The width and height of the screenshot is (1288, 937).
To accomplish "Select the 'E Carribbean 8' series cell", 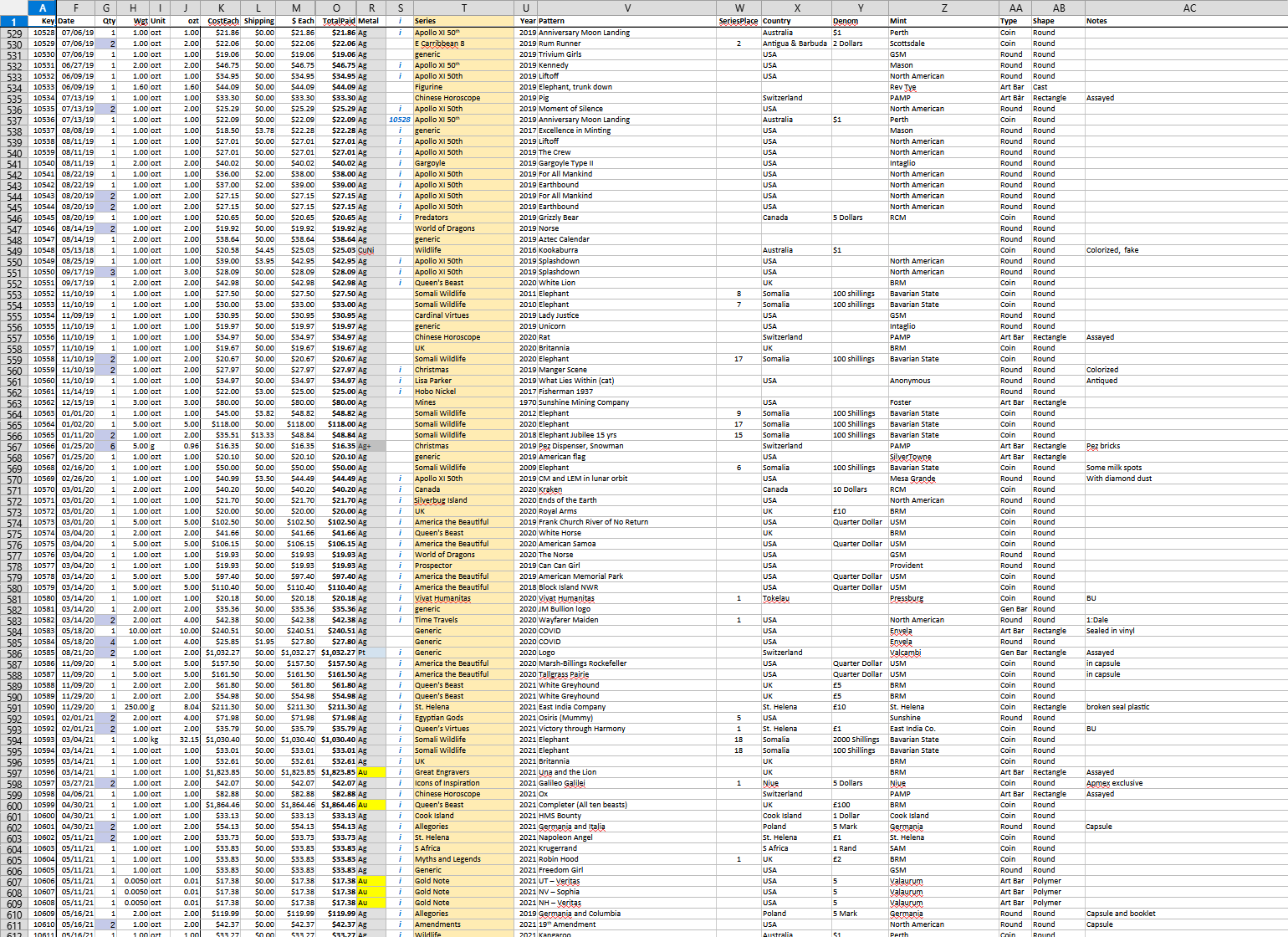I will coord(463,44).
